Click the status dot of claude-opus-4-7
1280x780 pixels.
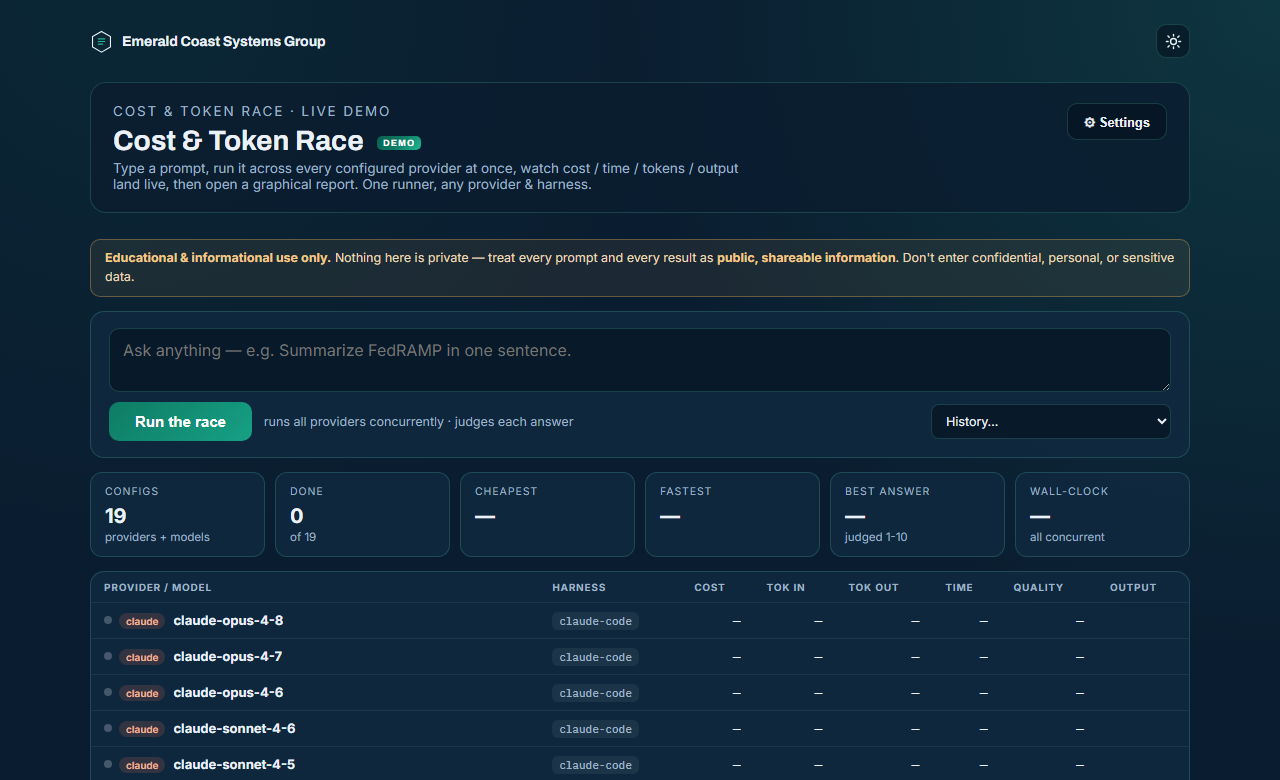click(x=108, y=656)
